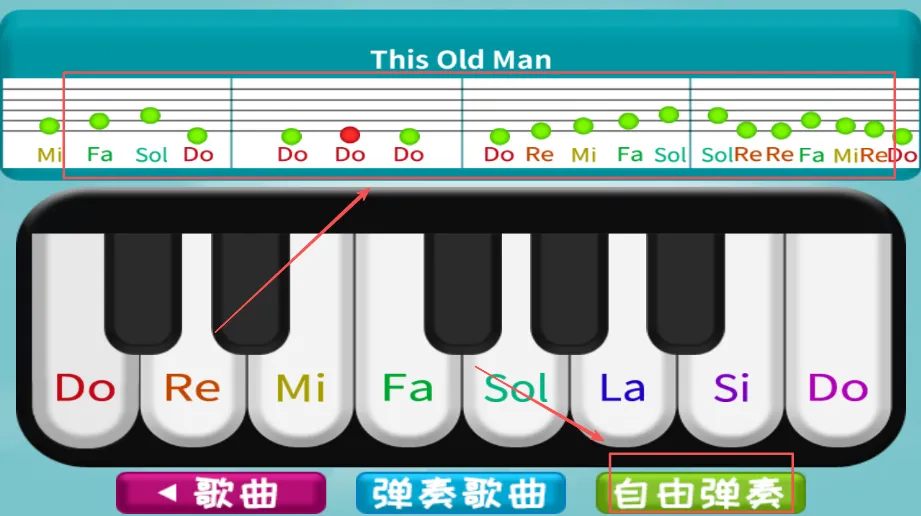
Task: Play the blue La piano key
Action: click(x=623, y=388)
